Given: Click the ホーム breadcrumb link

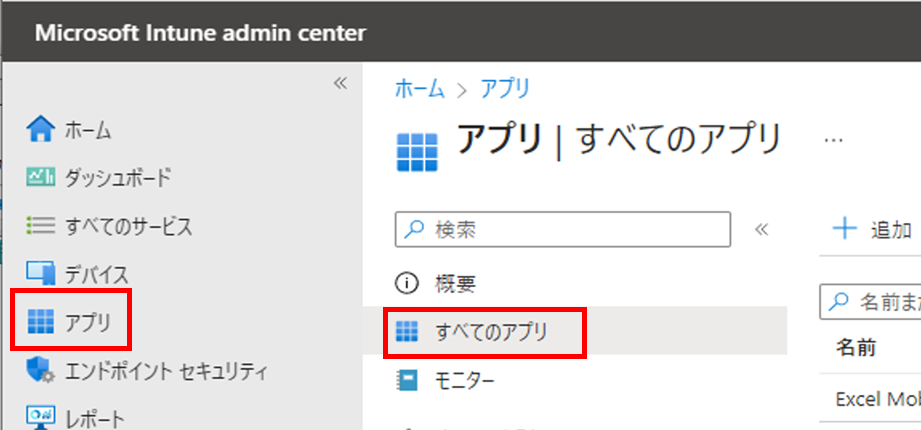Looking at the screenshot, I should tap(420, 89).
